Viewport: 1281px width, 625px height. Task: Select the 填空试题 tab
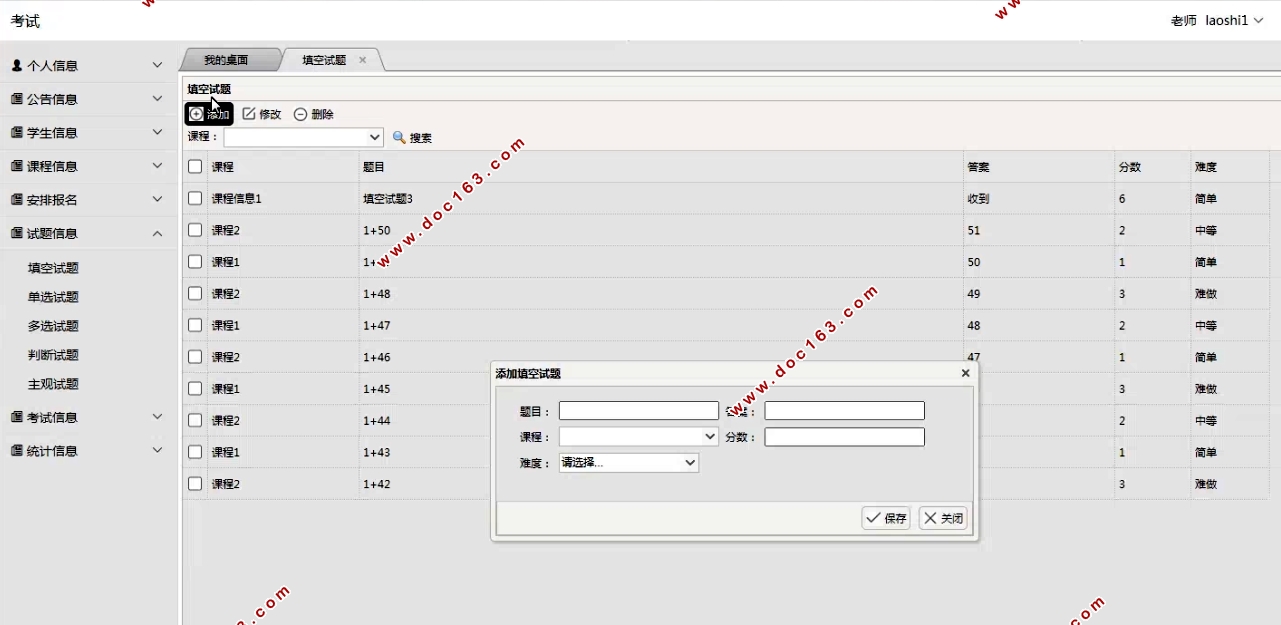(324, 60)
